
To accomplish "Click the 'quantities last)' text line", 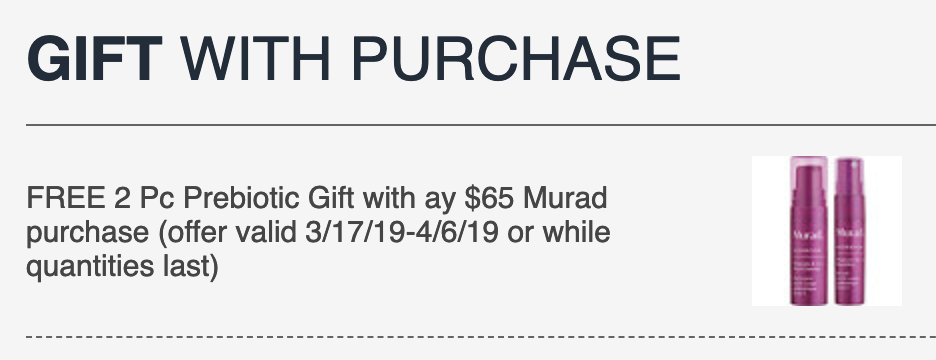I will (122, 266).
